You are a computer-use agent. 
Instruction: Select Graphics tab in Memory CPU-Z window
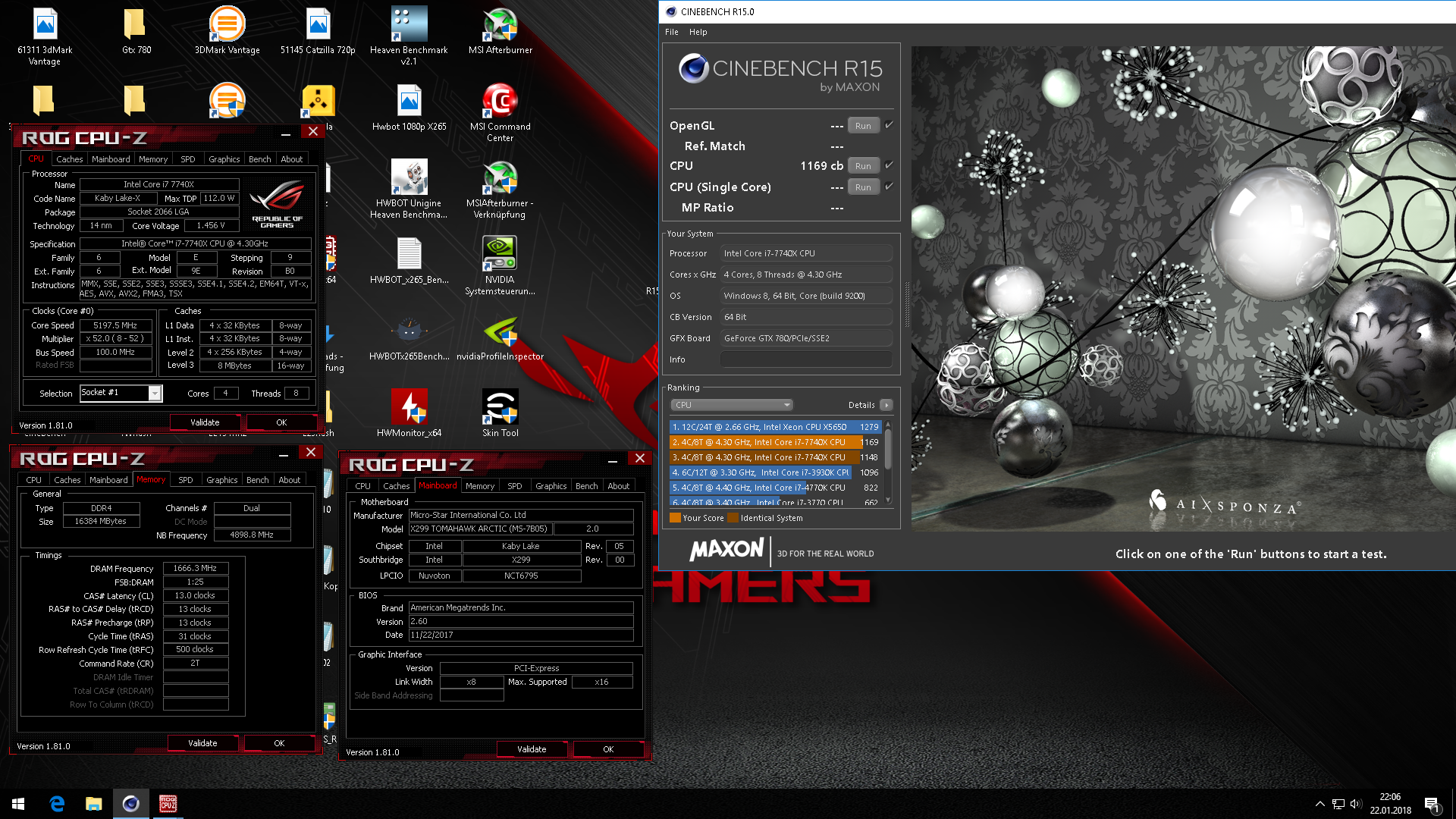point(221,480)
